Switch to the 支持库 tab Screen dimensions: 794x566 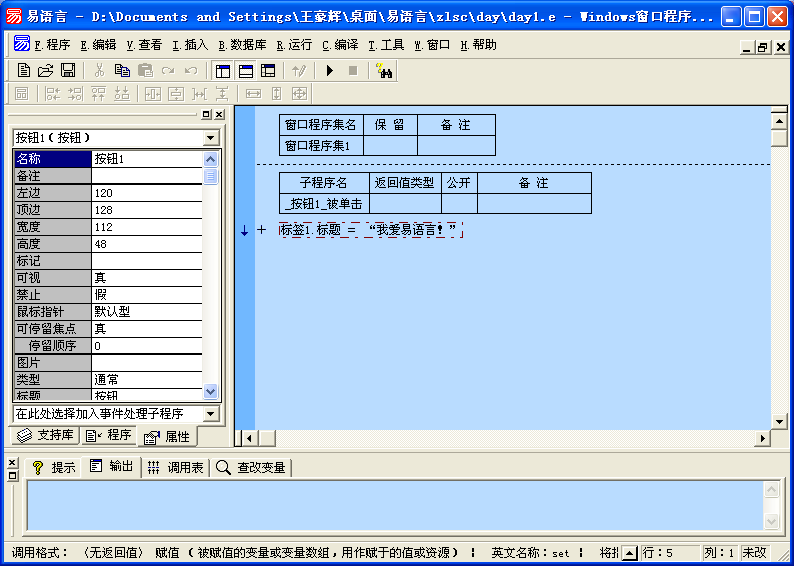(45, 436)
